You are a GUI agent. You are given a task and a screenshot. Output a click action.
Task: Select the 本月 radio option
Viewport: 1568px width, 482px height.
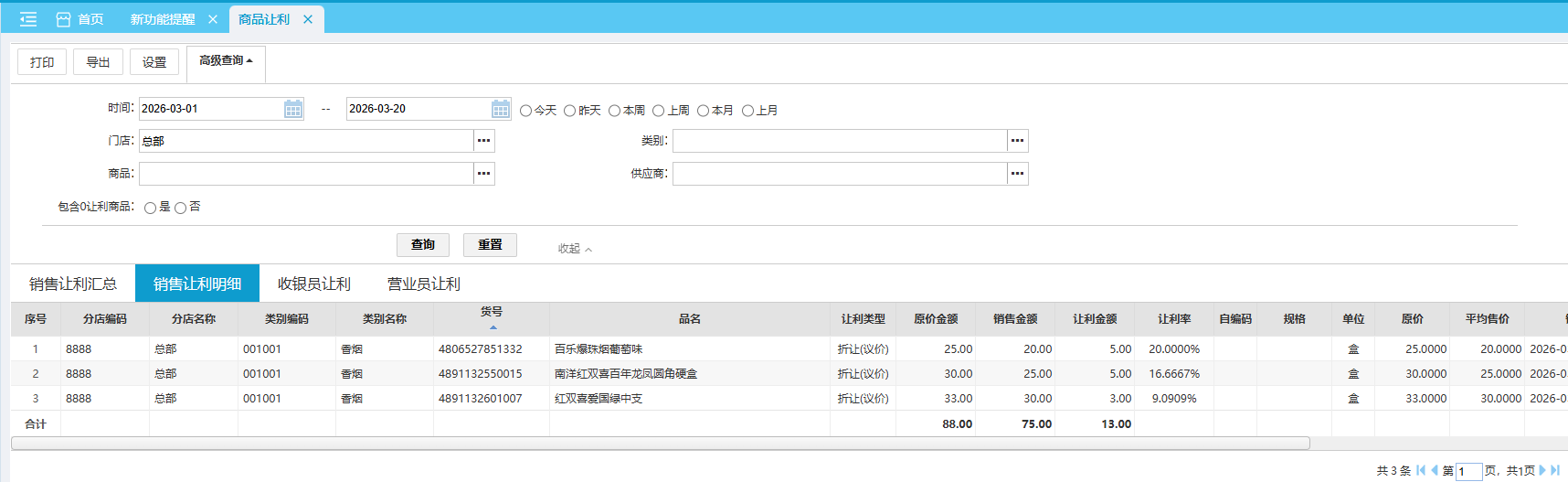(x=703, y=111)
